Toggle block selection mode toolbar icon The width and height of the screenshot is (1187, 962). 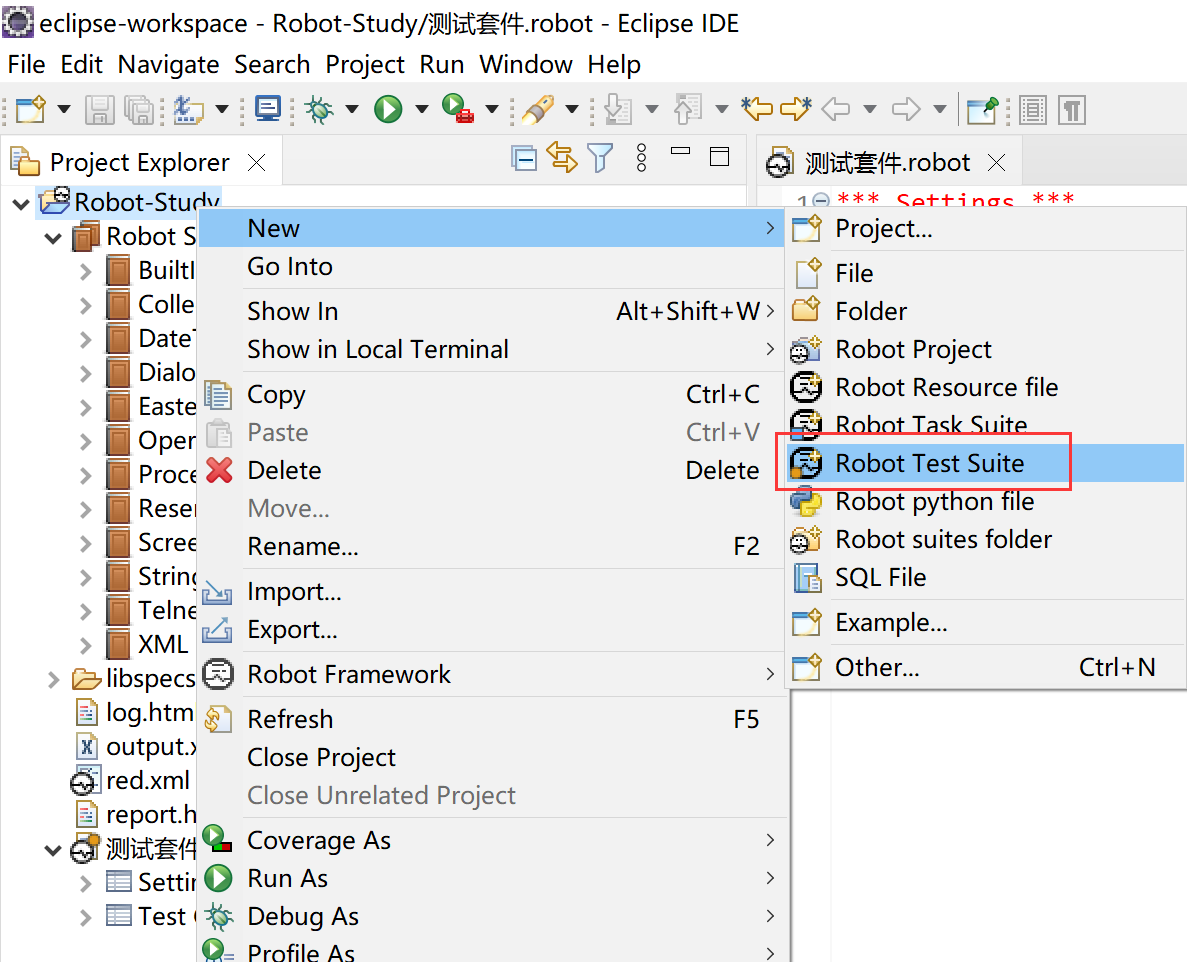(1033, 110)
